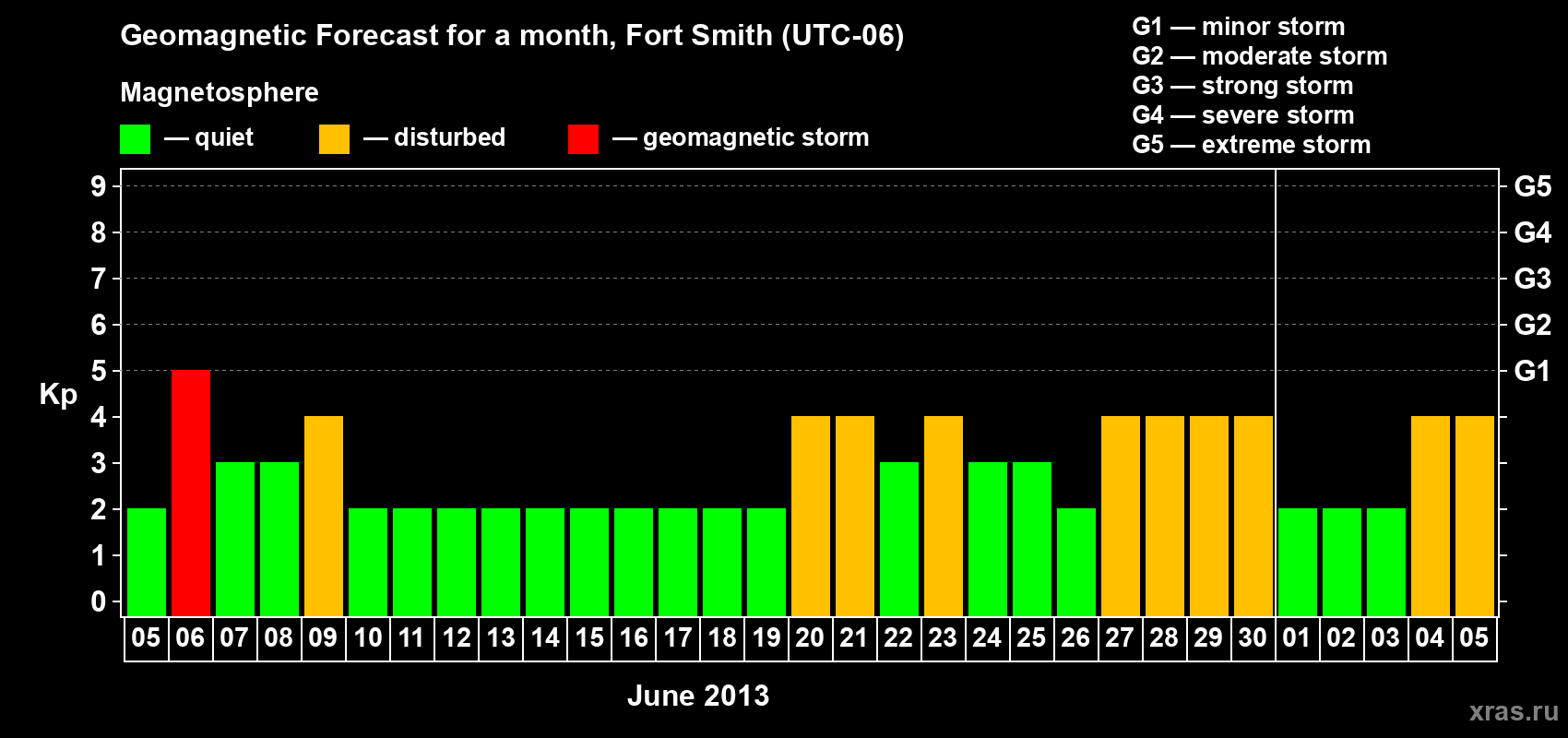Viewport: 1568px width, 738px height.
Task: Click the green bar above date 15
Action: (589, 562)
